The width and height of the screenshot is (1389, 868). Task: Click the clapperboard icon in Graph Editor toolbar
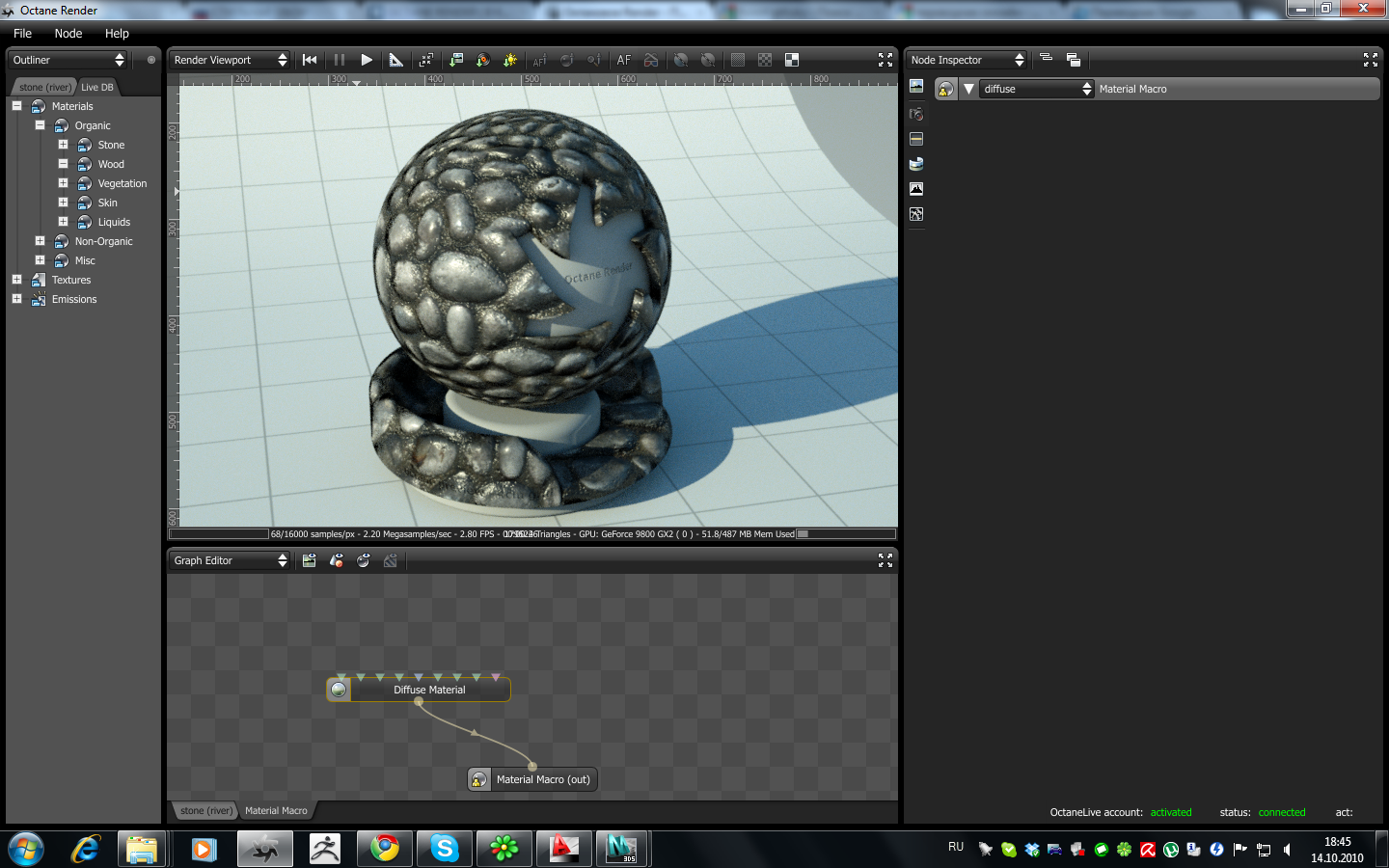[x=310, y=560]
